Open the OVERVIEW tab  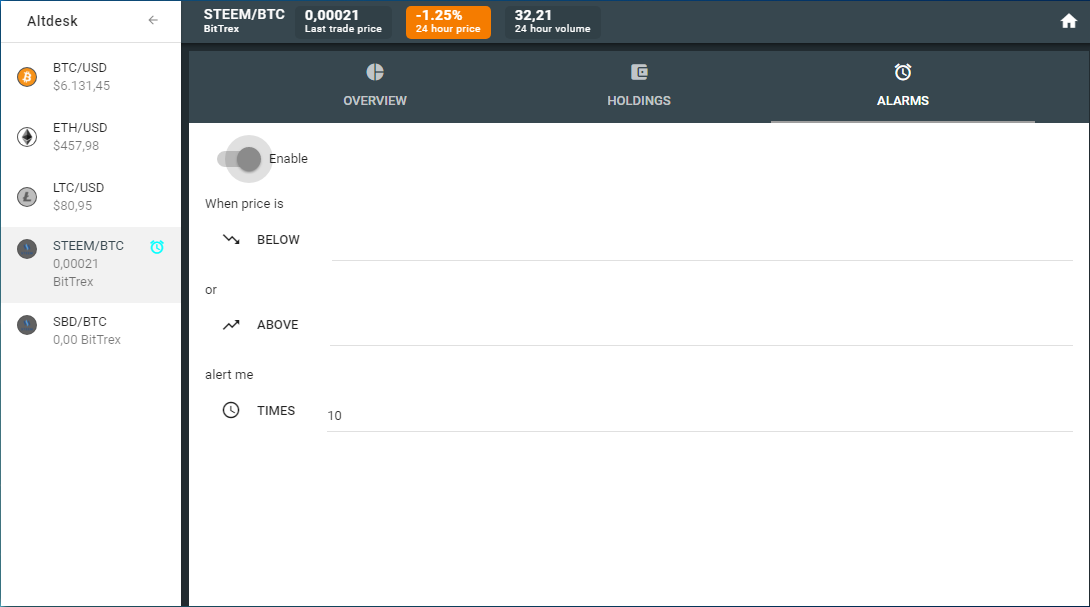(375, 87)
